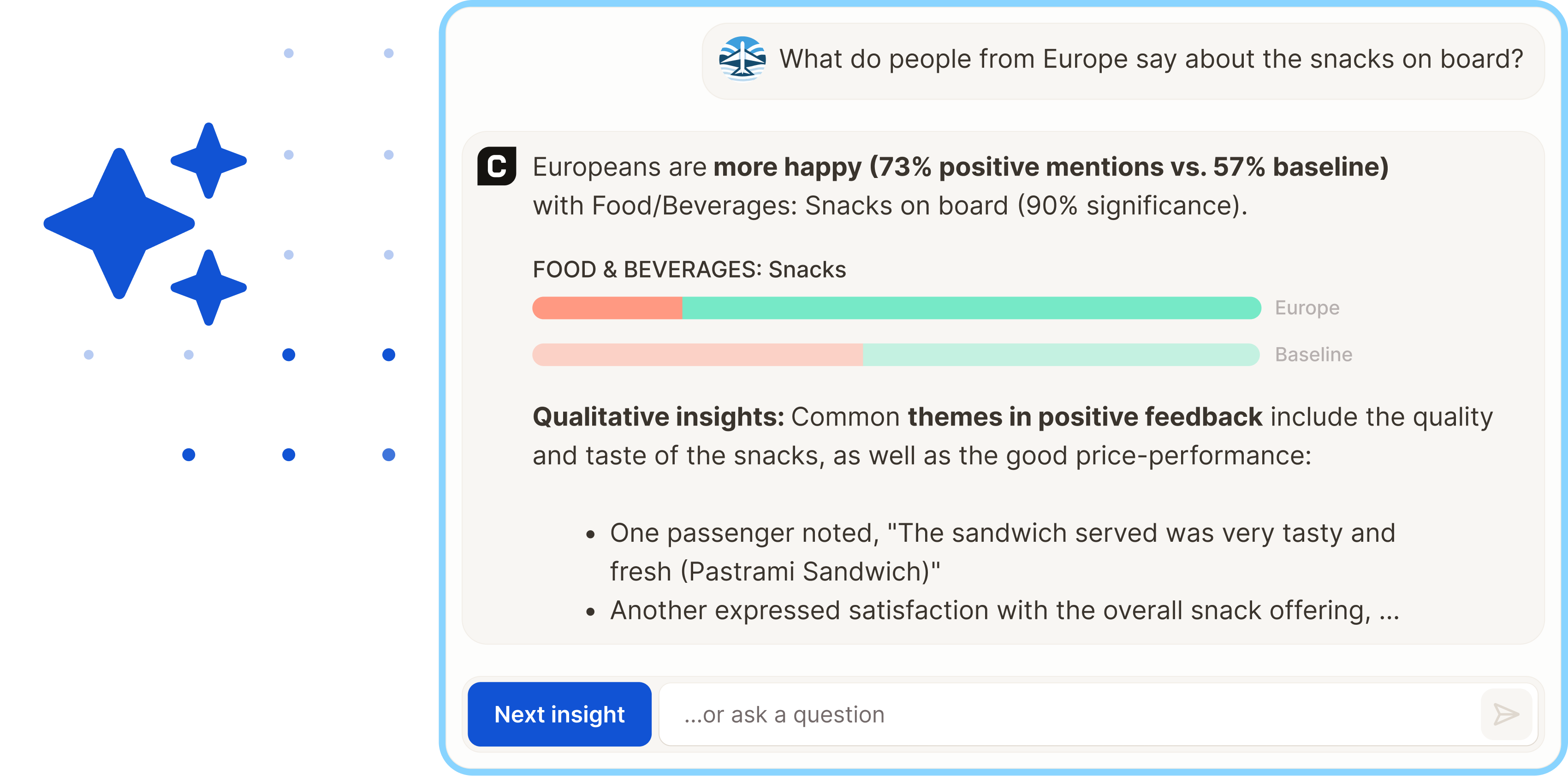
Task: Click the pale green Baseline bar segment
Action: [1061, 355]
